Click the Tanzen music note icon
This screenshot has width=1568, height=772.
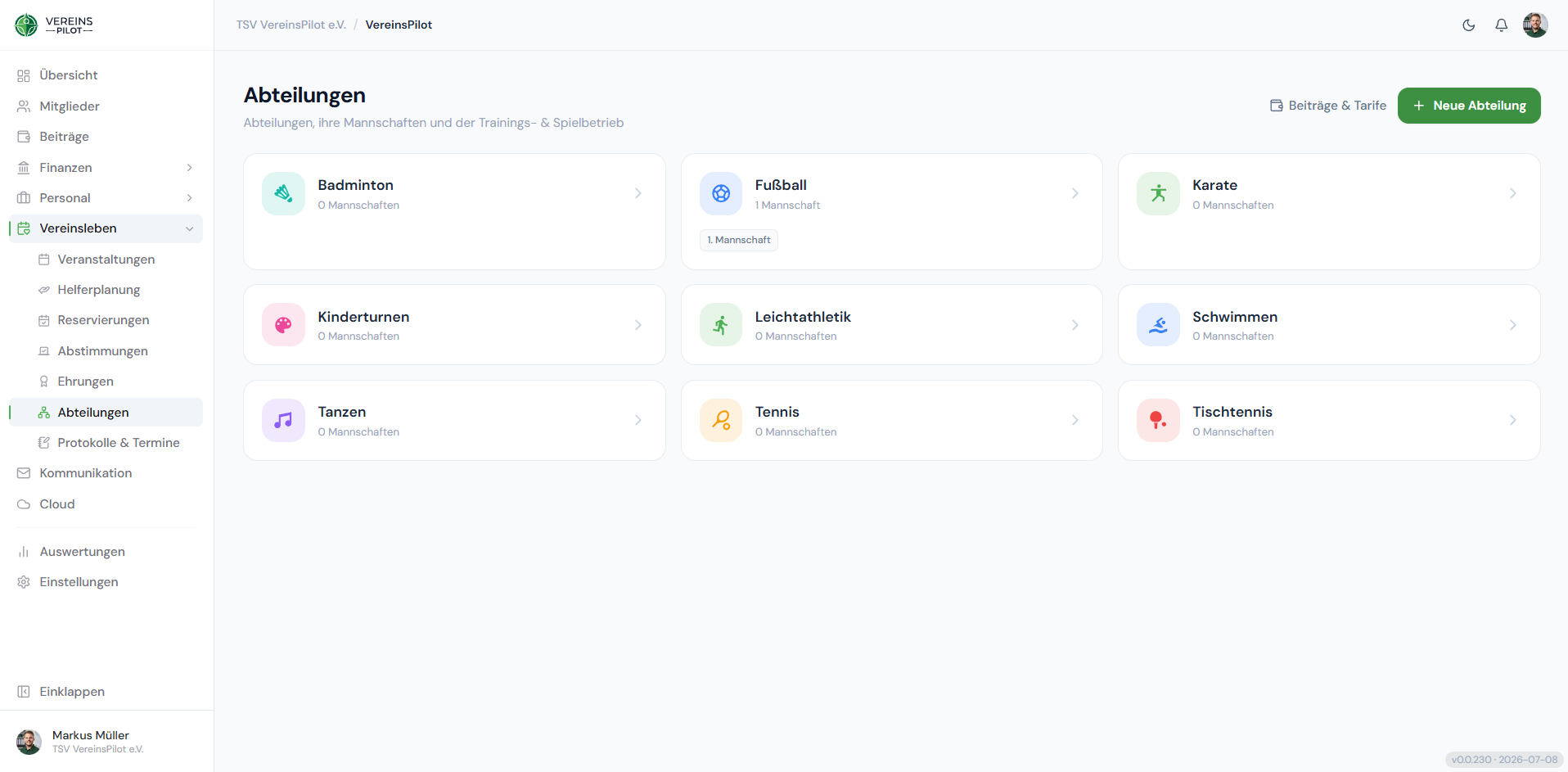coord(283,421)
